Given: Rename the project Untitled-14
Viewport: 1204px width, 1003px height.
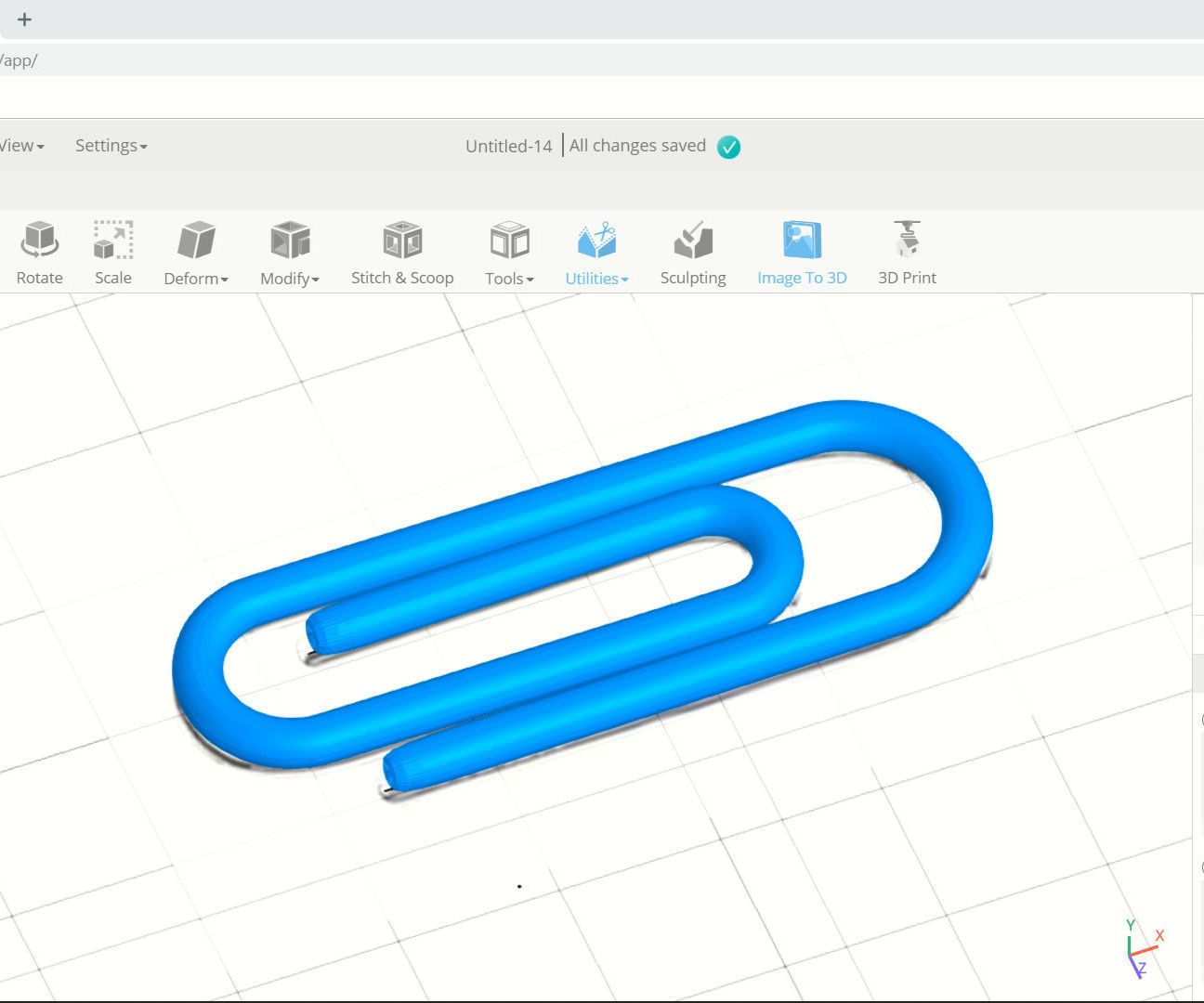Looking at the screenshot, I should [x=507, y=146].
